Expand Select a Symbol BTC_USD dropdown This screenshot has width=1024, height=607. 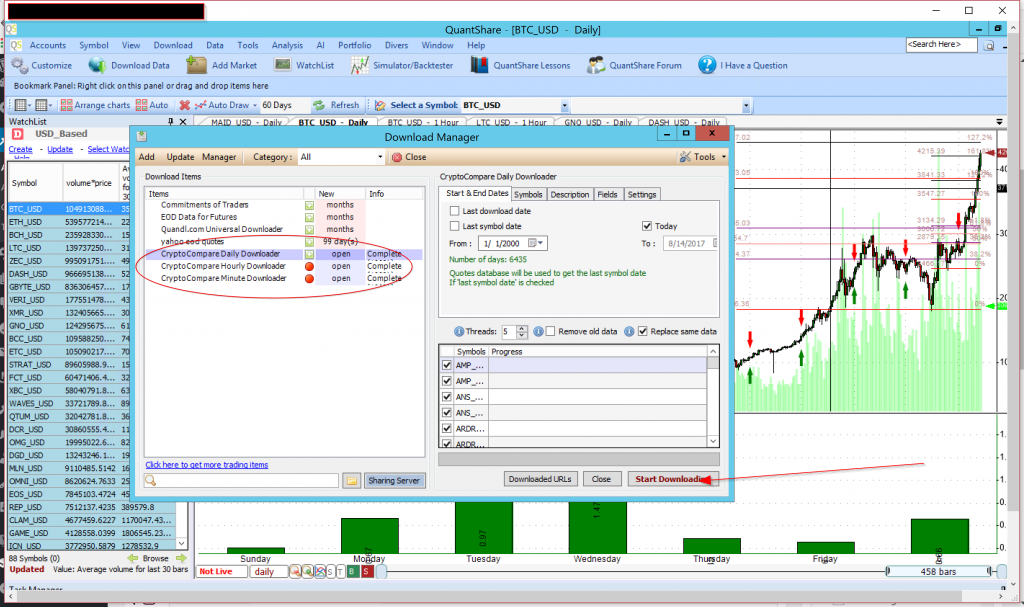pos(564,105)
